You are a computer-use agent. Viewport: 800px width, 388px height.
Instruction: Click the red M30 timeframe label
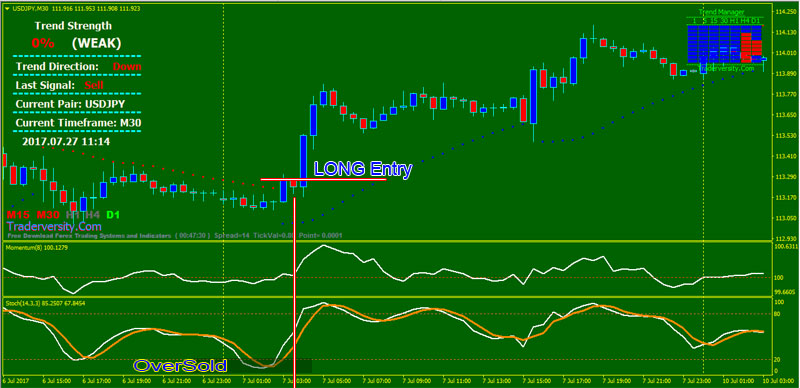pos(48,215)
